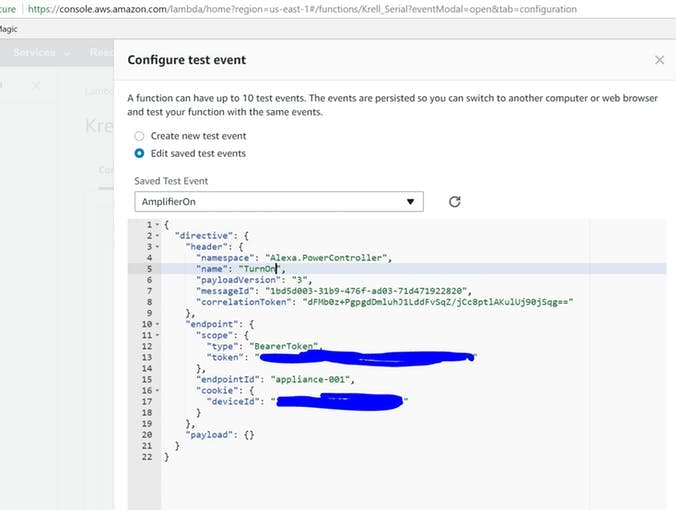Collapse the "header" block on line 3
Image resolution: width=676 pixels, height=510 pixels.
pos(157,247)
